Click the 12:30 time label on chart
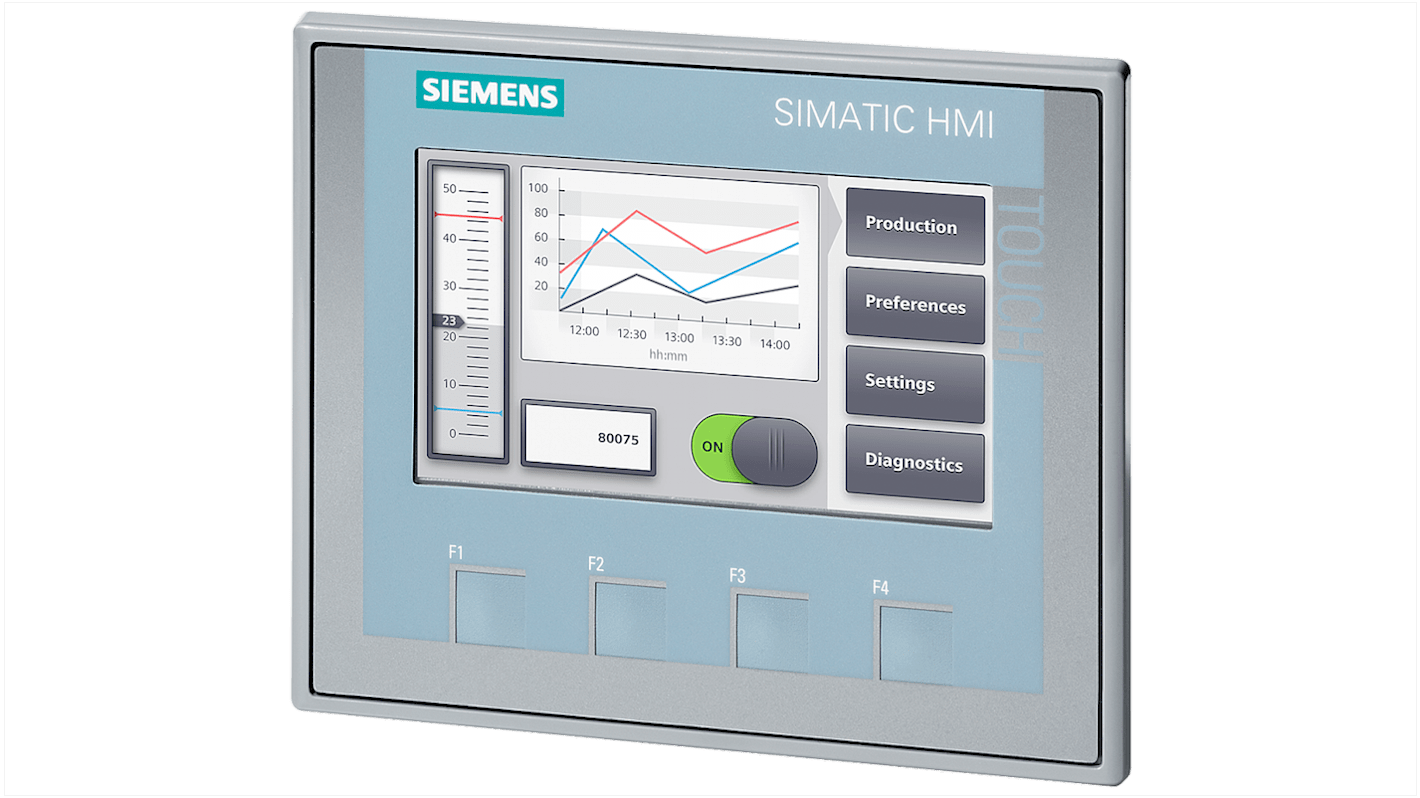Image resolution: width=1420 pixels, height=798 pixels. point(631,335)
